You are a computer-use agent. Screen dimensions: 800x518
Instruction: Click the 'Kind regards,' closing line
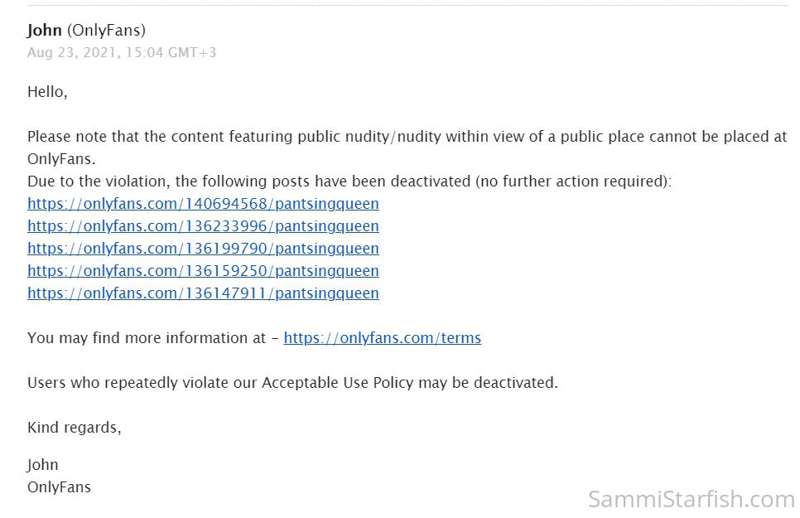tap(74, 427)
